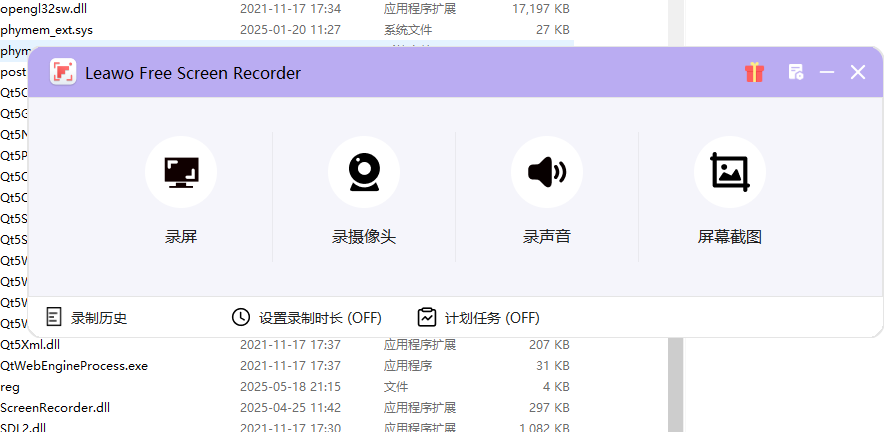The width and height of the screenshot is (888, 432).
Task: Click the 录声音 label
Action: [547, 237]
